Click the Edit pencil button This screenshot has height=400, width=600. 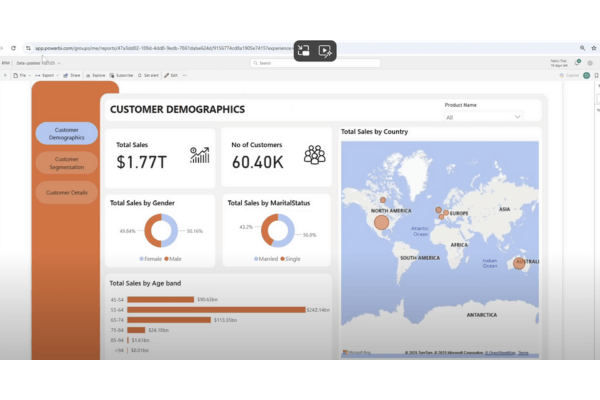click(x=171, y=75)
